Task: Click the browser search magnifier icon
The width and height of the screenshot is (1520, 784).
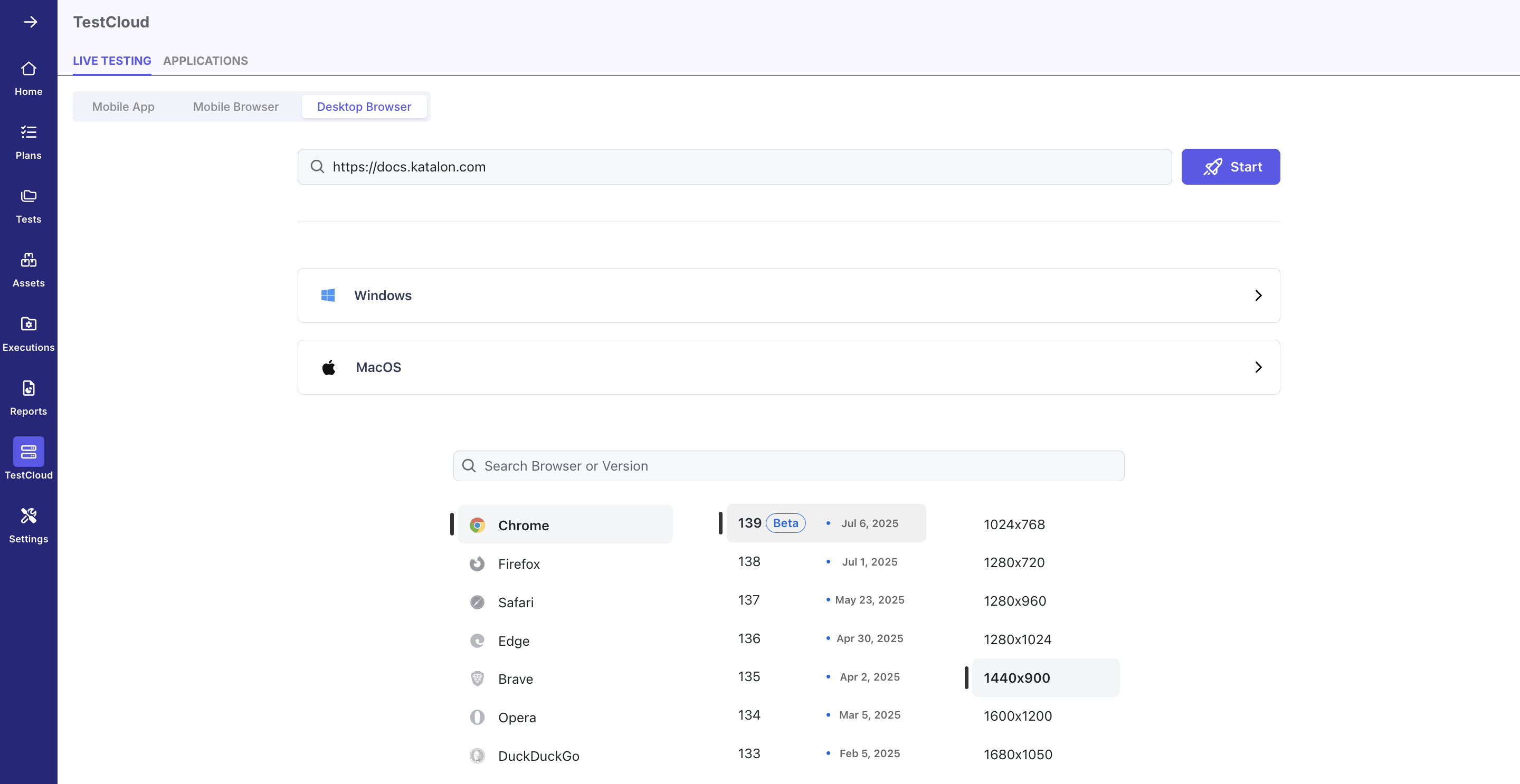Action: 469,465
